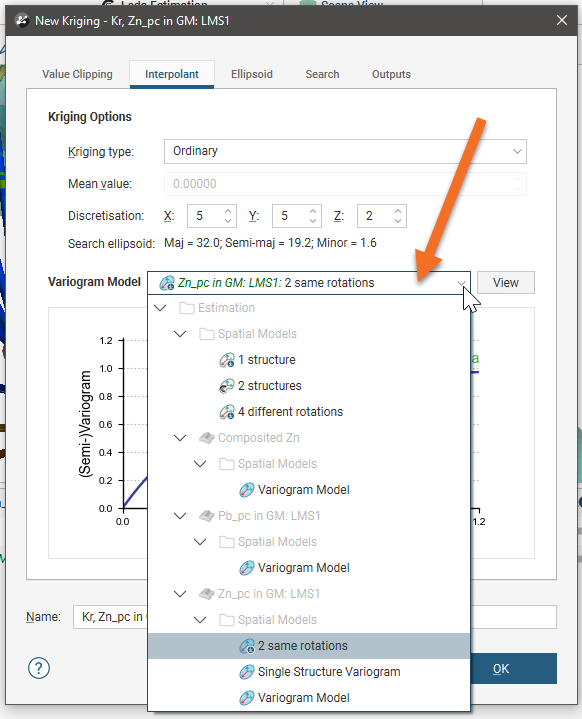Click the help question mark icon
Screen dimensions: 582x719
point(39,669)
